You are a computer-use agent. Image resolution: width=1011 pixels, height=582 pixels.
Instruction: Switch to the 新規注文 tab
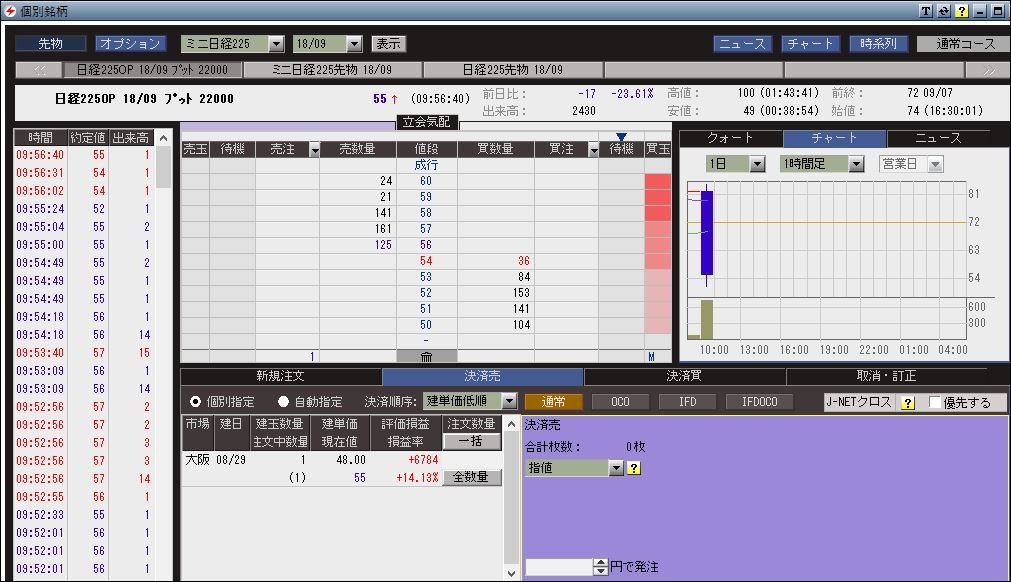click(280, 376)
